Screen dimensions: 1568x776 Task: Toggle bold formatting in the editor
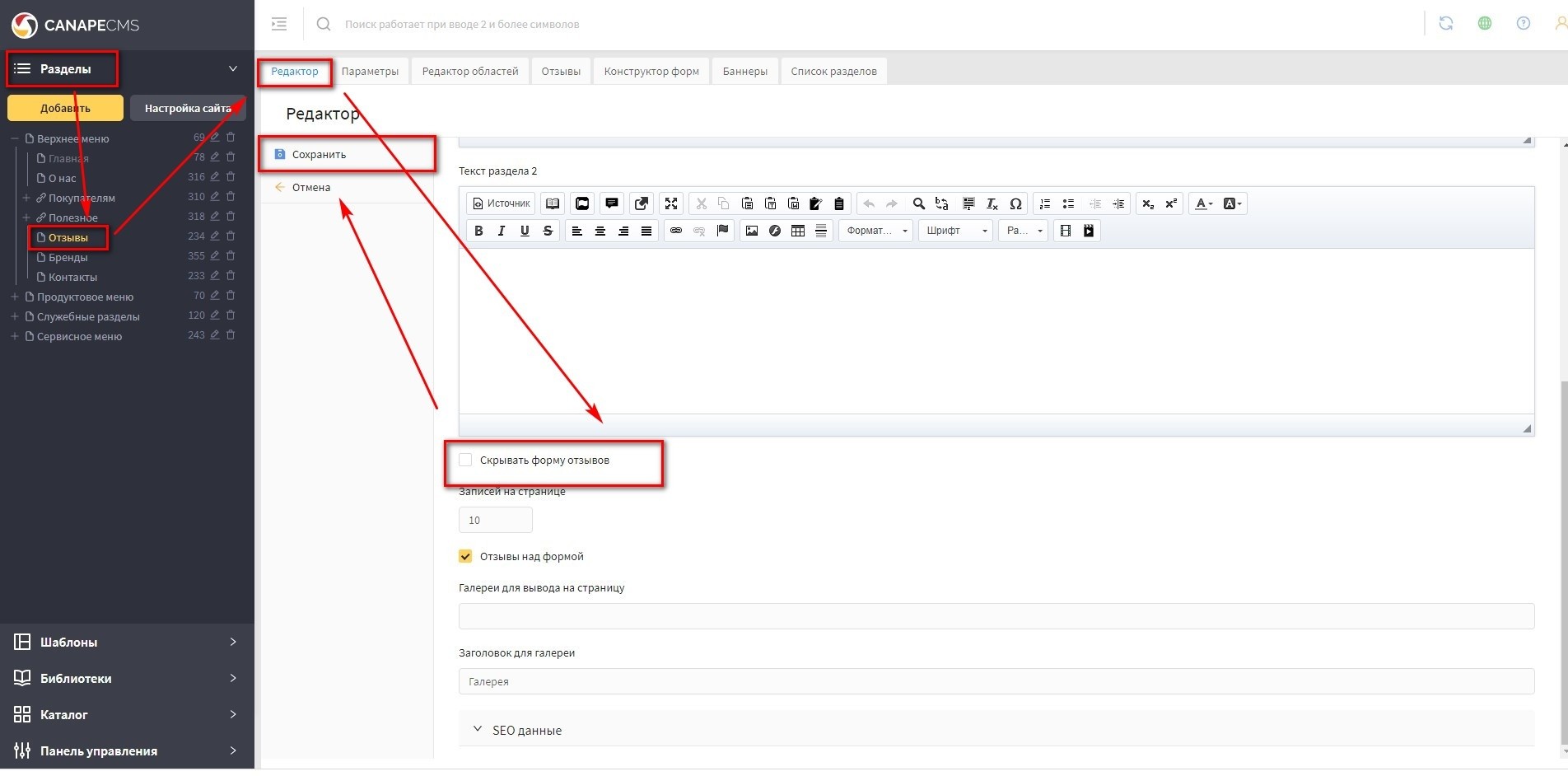[x=478, y=231]
